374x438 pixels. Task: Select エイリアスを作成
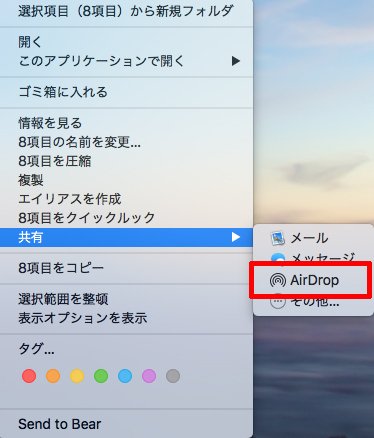pos(126,199)
